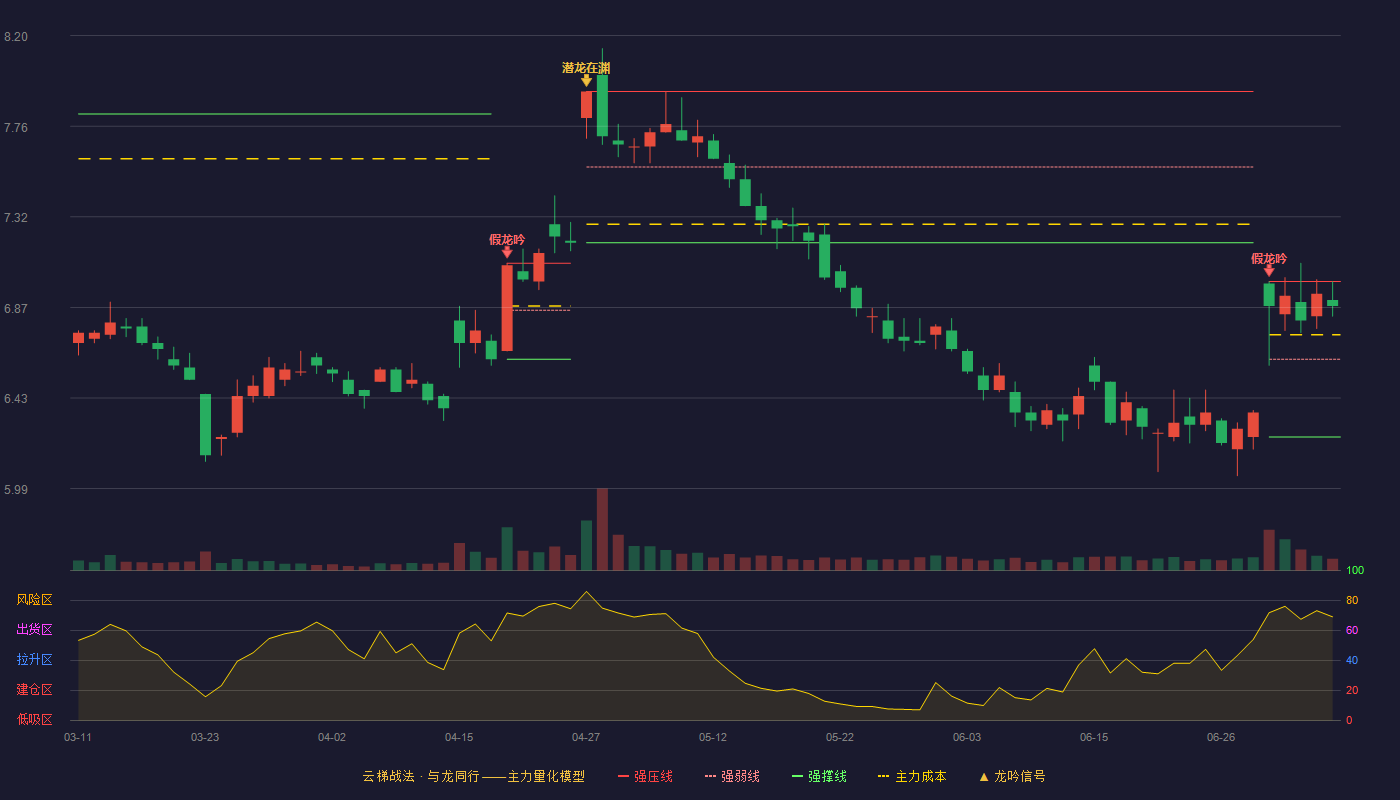This screenshot has height=800, width=1400.
Task: Select the 风险区 zone label
Action: (34, 600)
